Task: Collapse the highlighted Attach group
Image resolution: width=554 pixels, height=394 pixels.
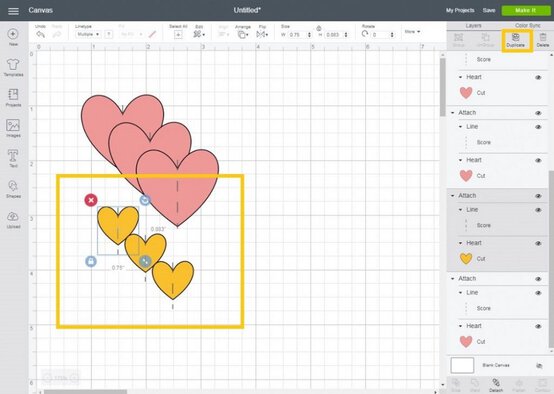Action: (453, 196)
